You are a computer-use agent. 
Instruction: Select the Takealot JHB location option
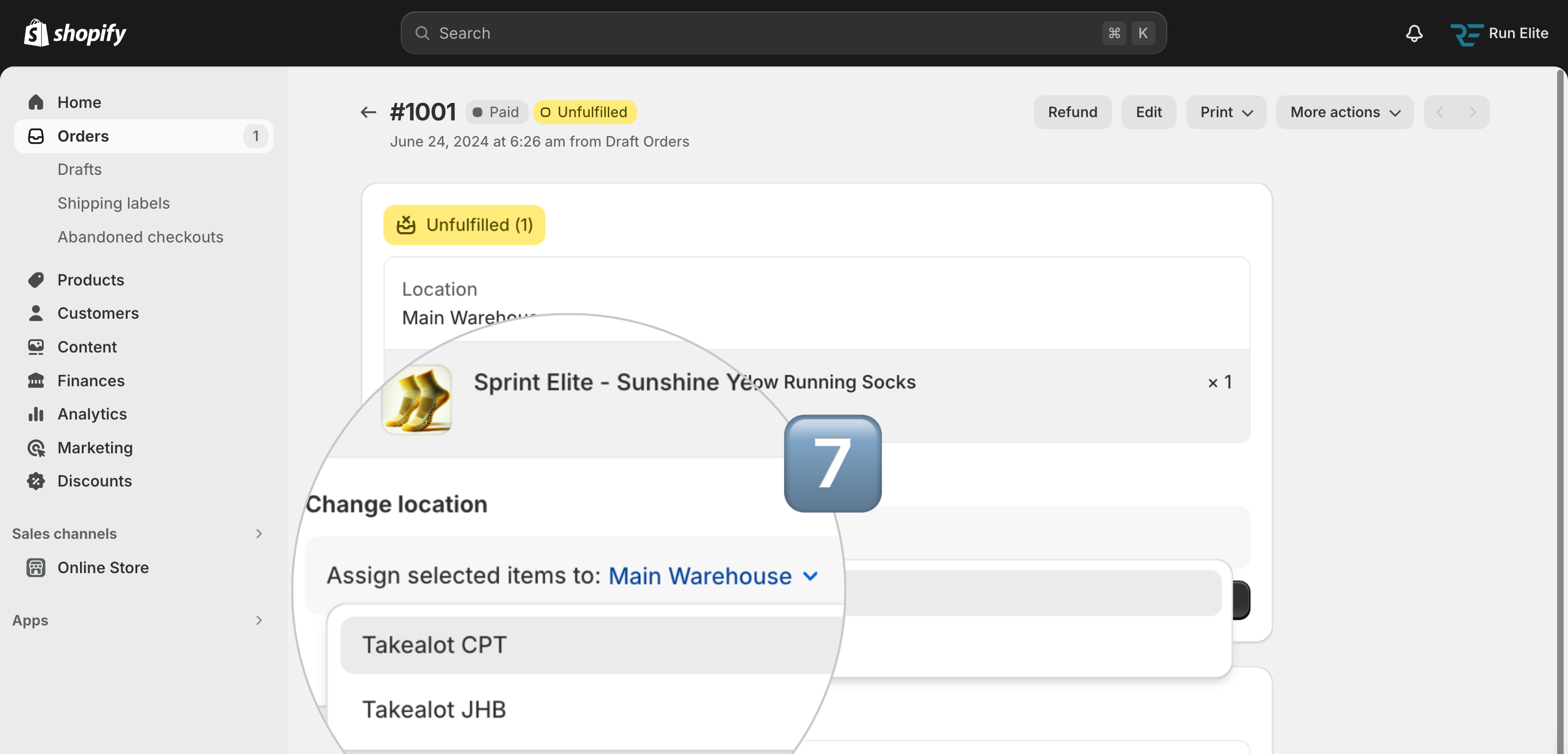(434, 709)
